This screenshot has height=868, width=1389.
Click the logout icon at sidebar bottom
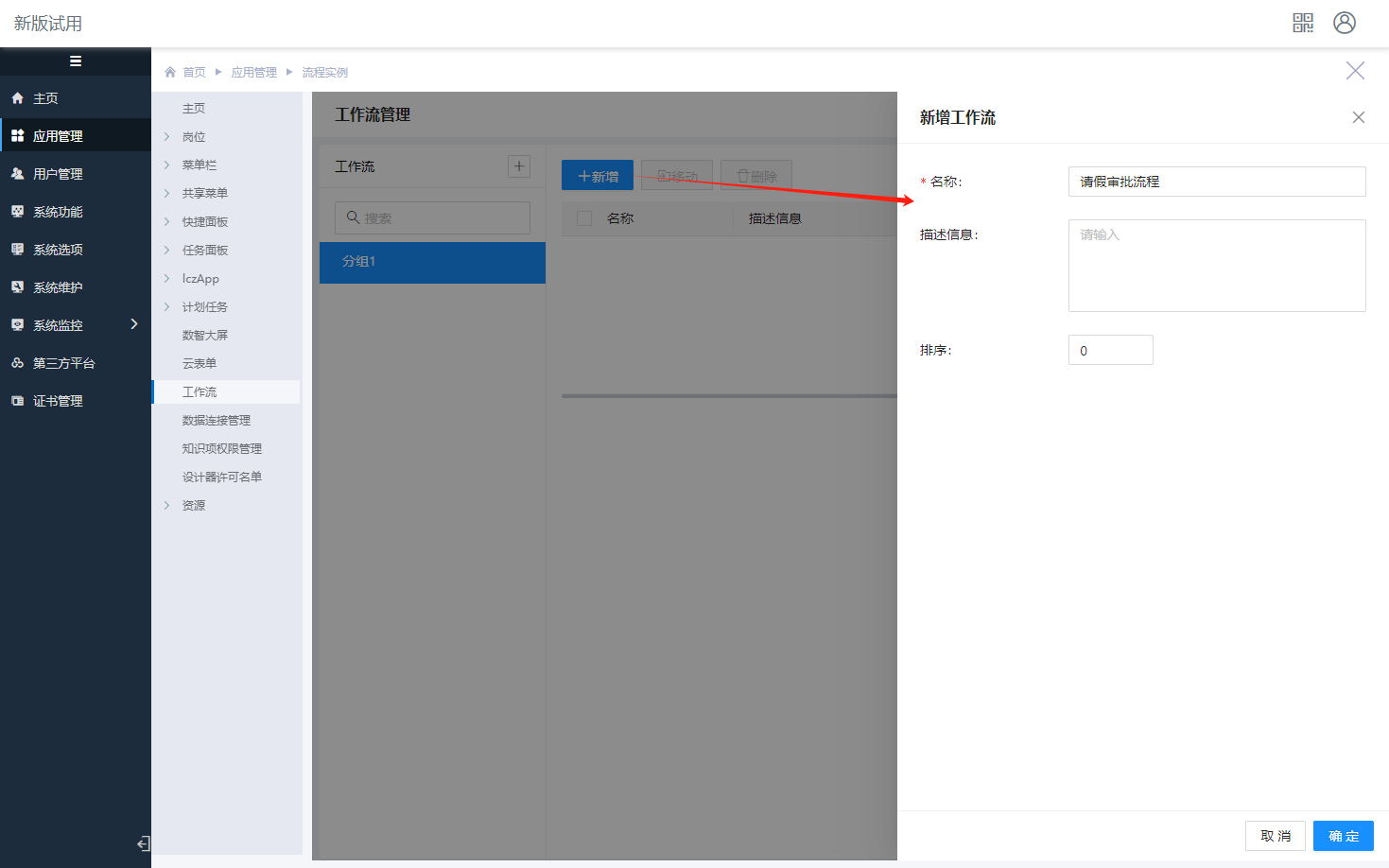[x=143, y=843]
